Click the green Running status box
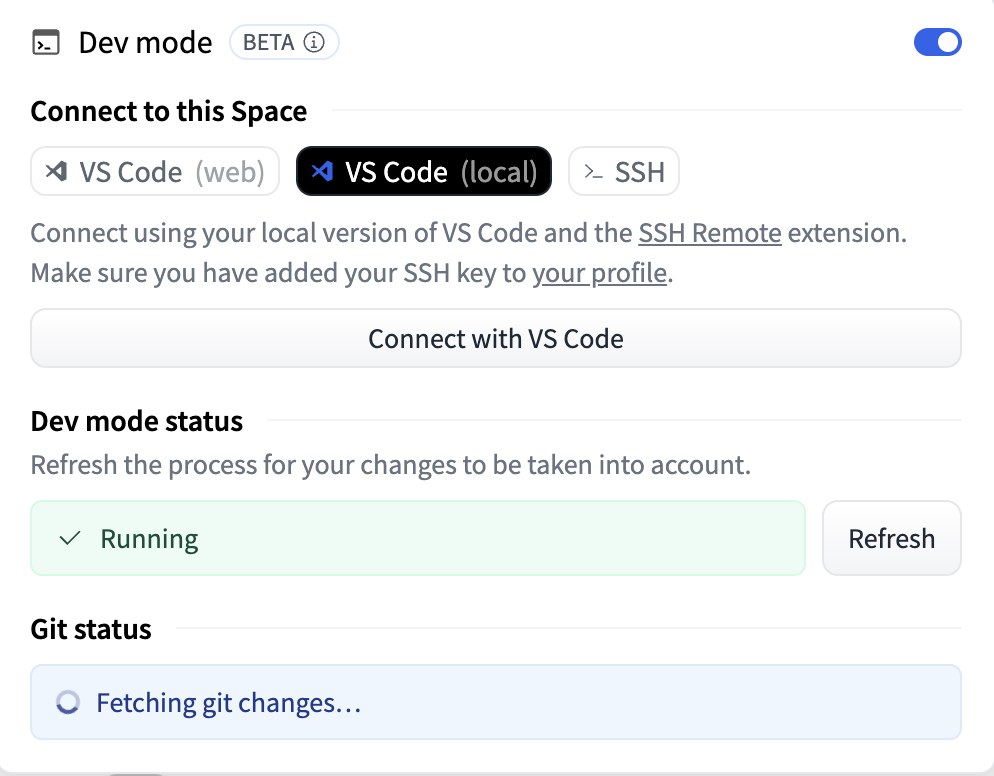The width and height of the screenshot is (994, 776). point(418,539)
